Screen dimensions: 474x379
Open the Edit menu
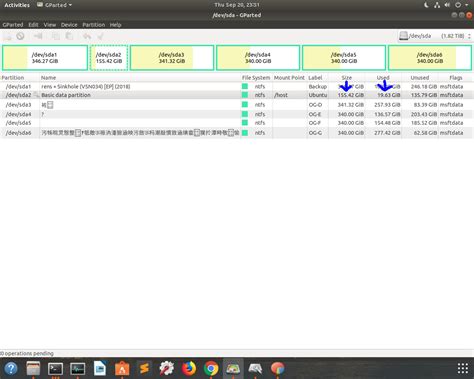[33, 25]
